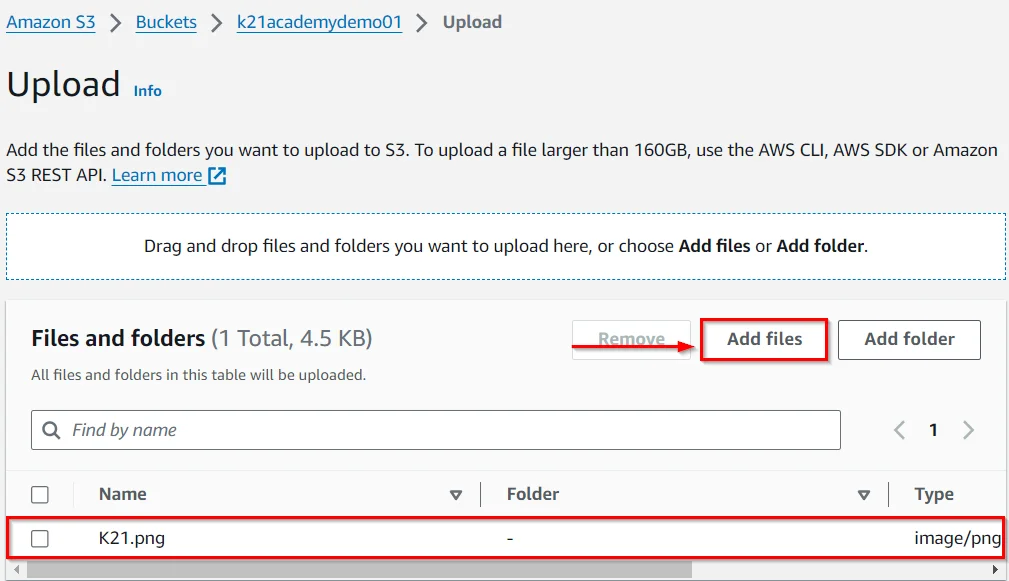1009x581 pixels.
Task: Click the external link icon beside Learn more
Action: (x=217, y=176)
